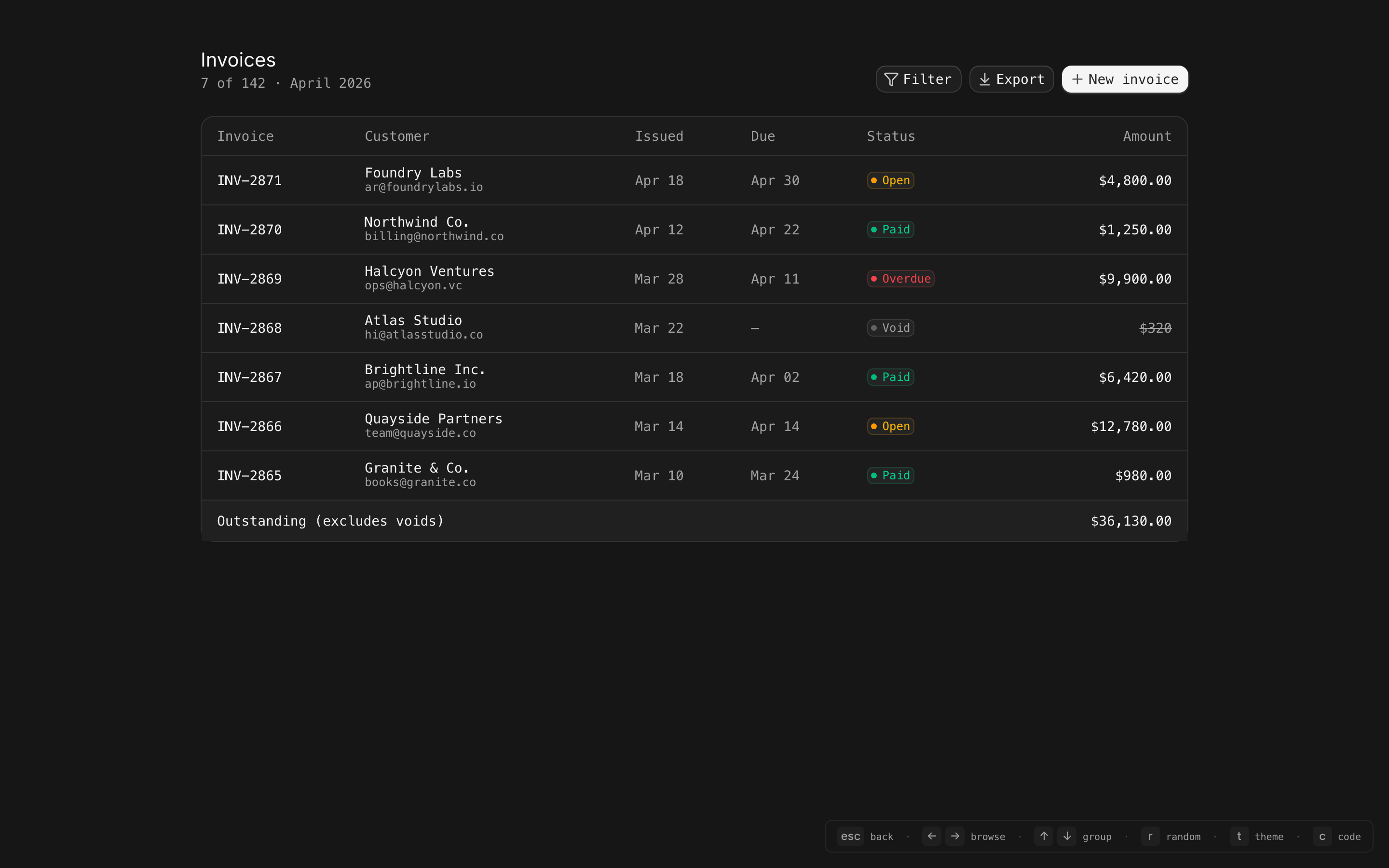Click the esc back key hint

[x=850, y=837]
